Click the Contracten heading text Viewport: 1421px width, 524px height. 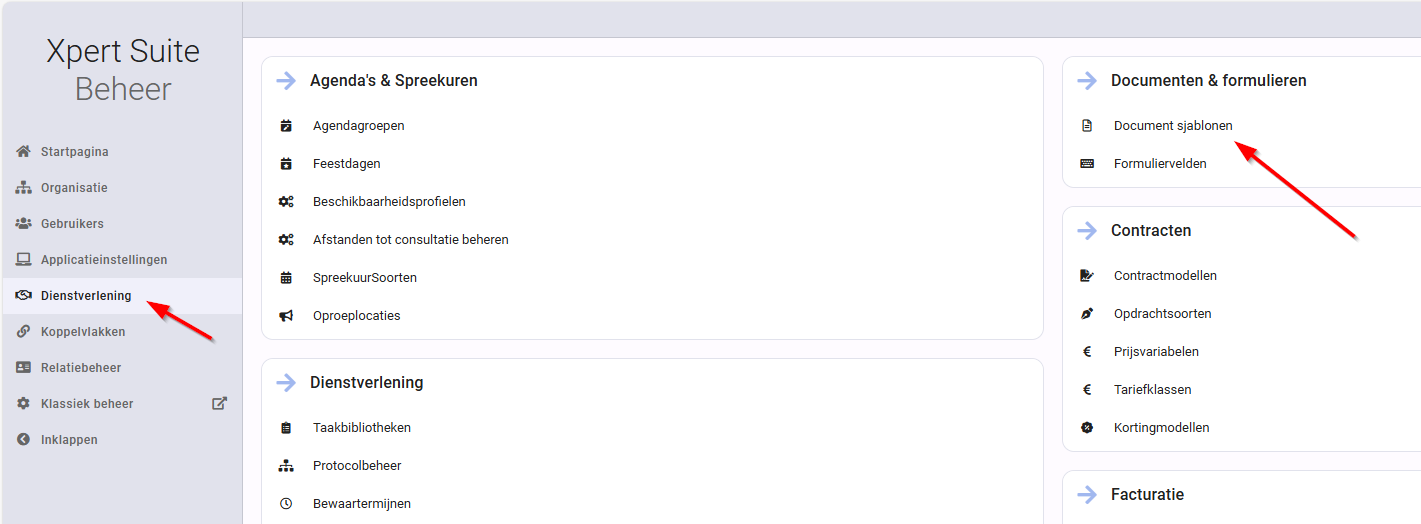coord(1150,231)
